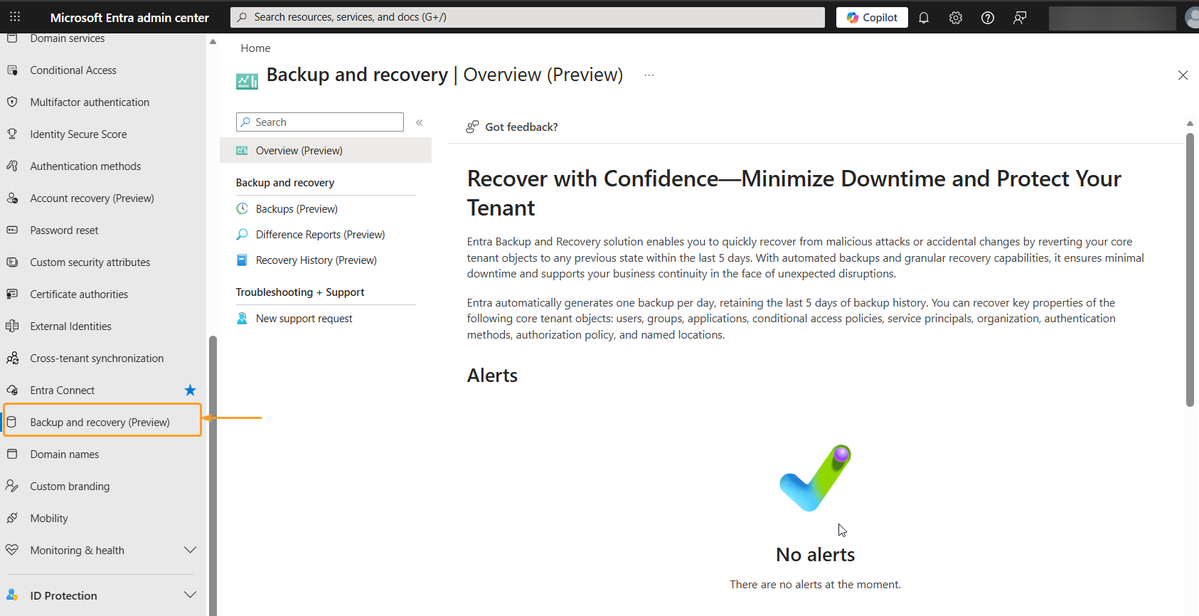Go to the Home breadcrumb link
Image resolution: width=1199 pixels, height=616 pixels.
[x=255, y=48]
